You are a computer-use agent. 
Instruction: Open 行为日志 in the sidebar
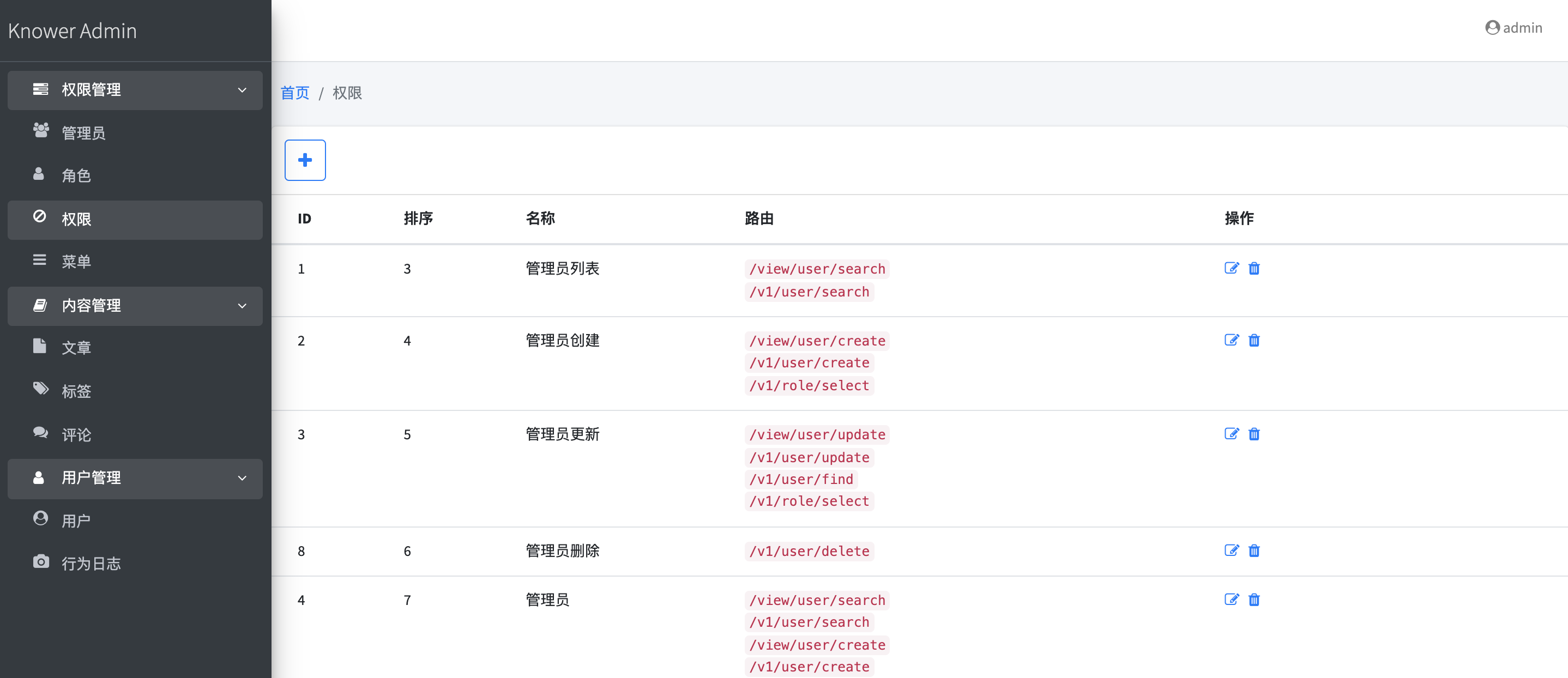(x=91, y=564)
